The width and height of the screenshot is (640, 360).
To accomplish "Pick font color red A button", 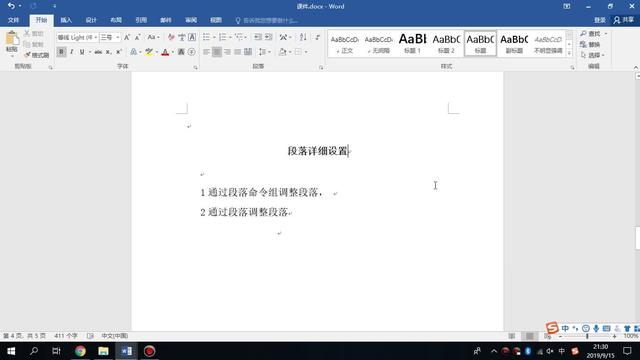I will tap(165, 52).
